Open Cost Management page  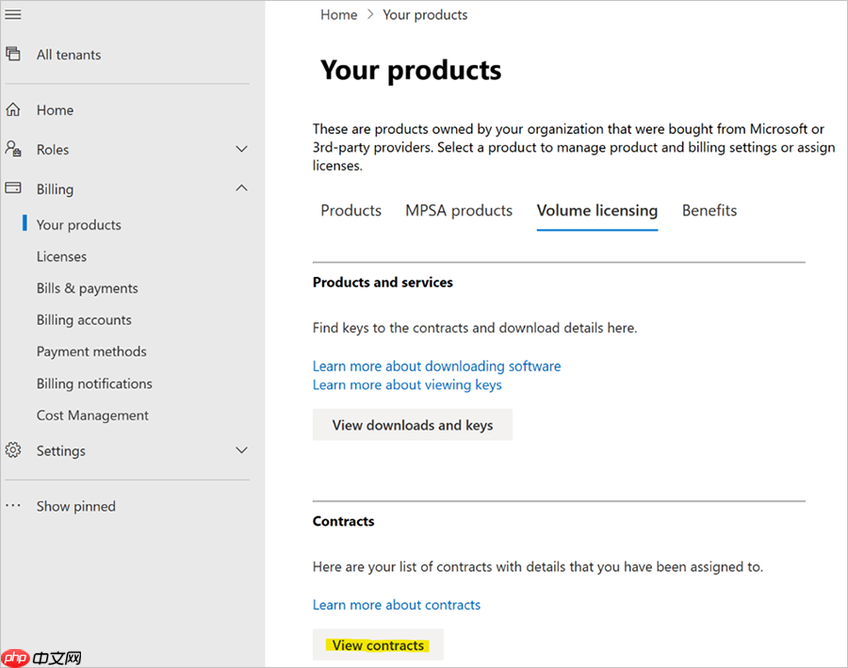[x=92, y=415]
